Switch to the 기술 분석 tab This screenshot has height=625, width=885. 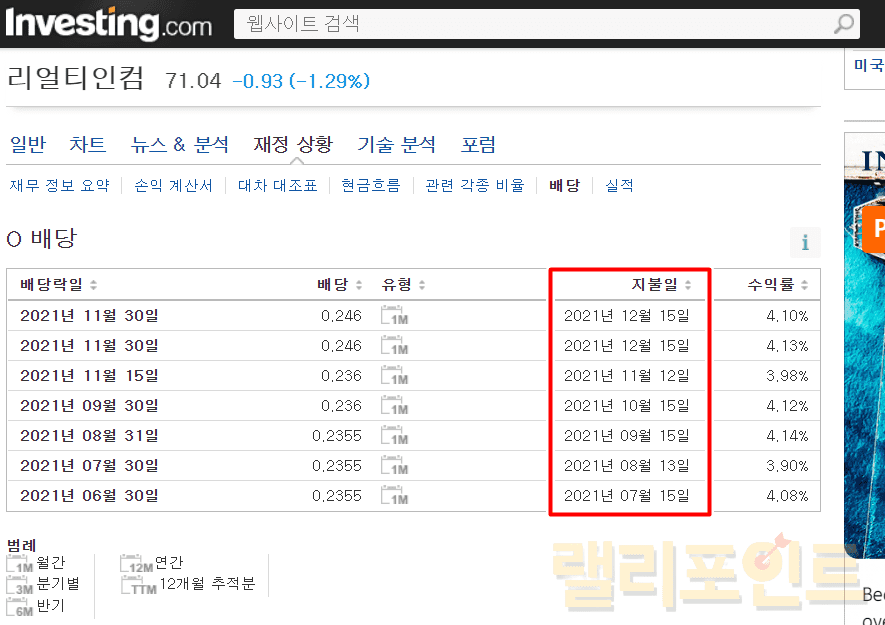[x=397, y=145]
